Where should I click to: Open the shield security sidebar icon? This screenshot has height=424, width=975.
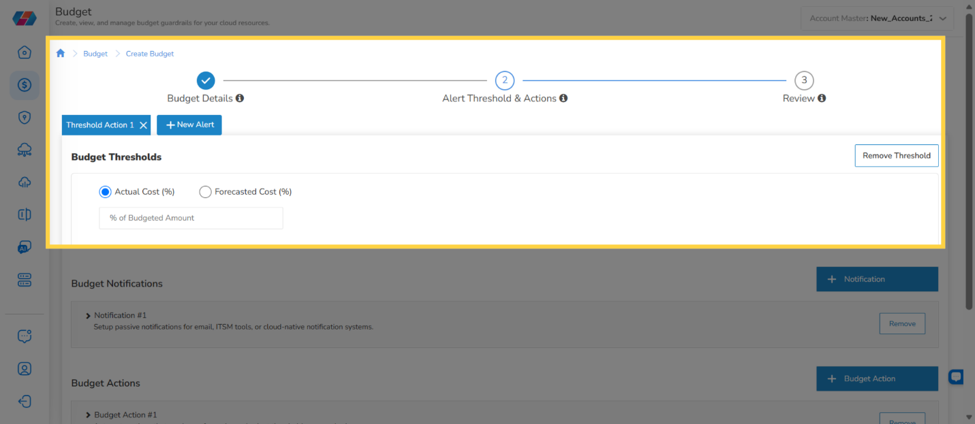point(24,118)
